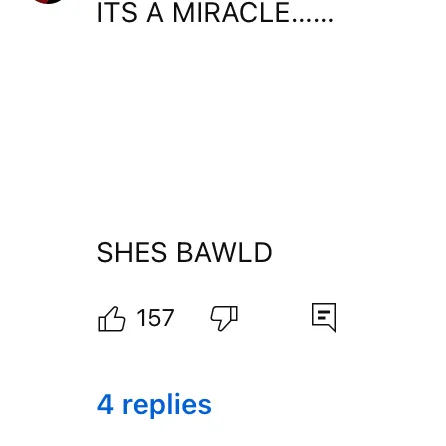Click the blank gap separating the two comment lines

coord(215,133)
